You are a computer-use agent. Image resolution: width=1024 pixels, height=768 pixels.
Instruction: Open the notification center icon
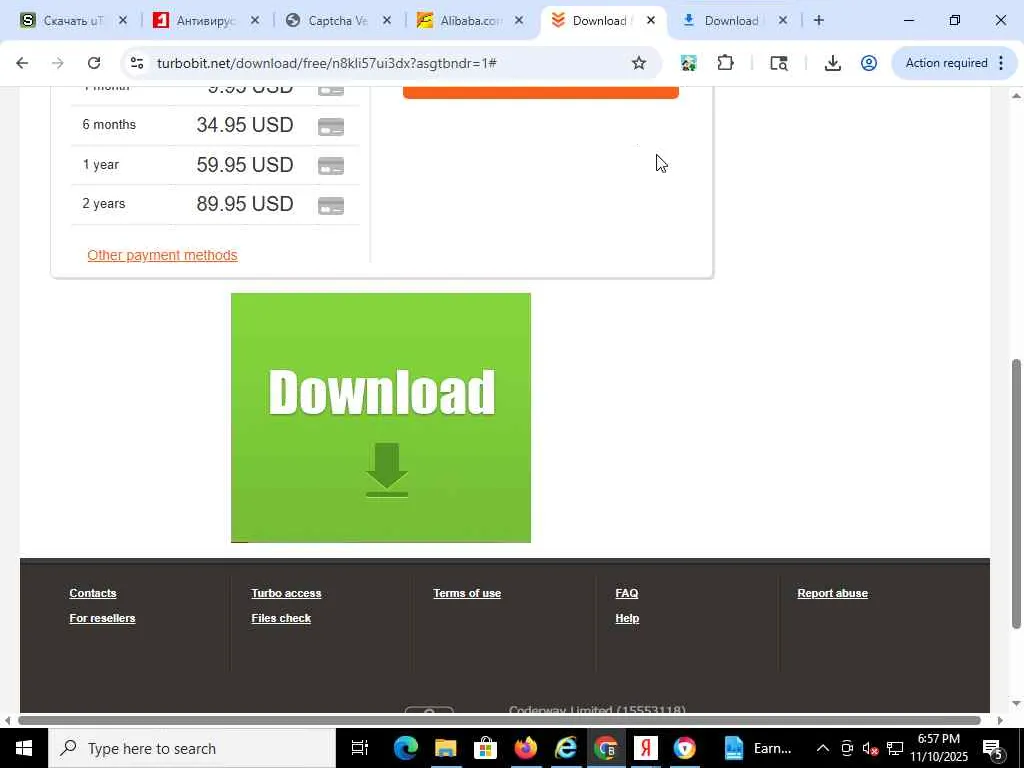tap(993, 748)
